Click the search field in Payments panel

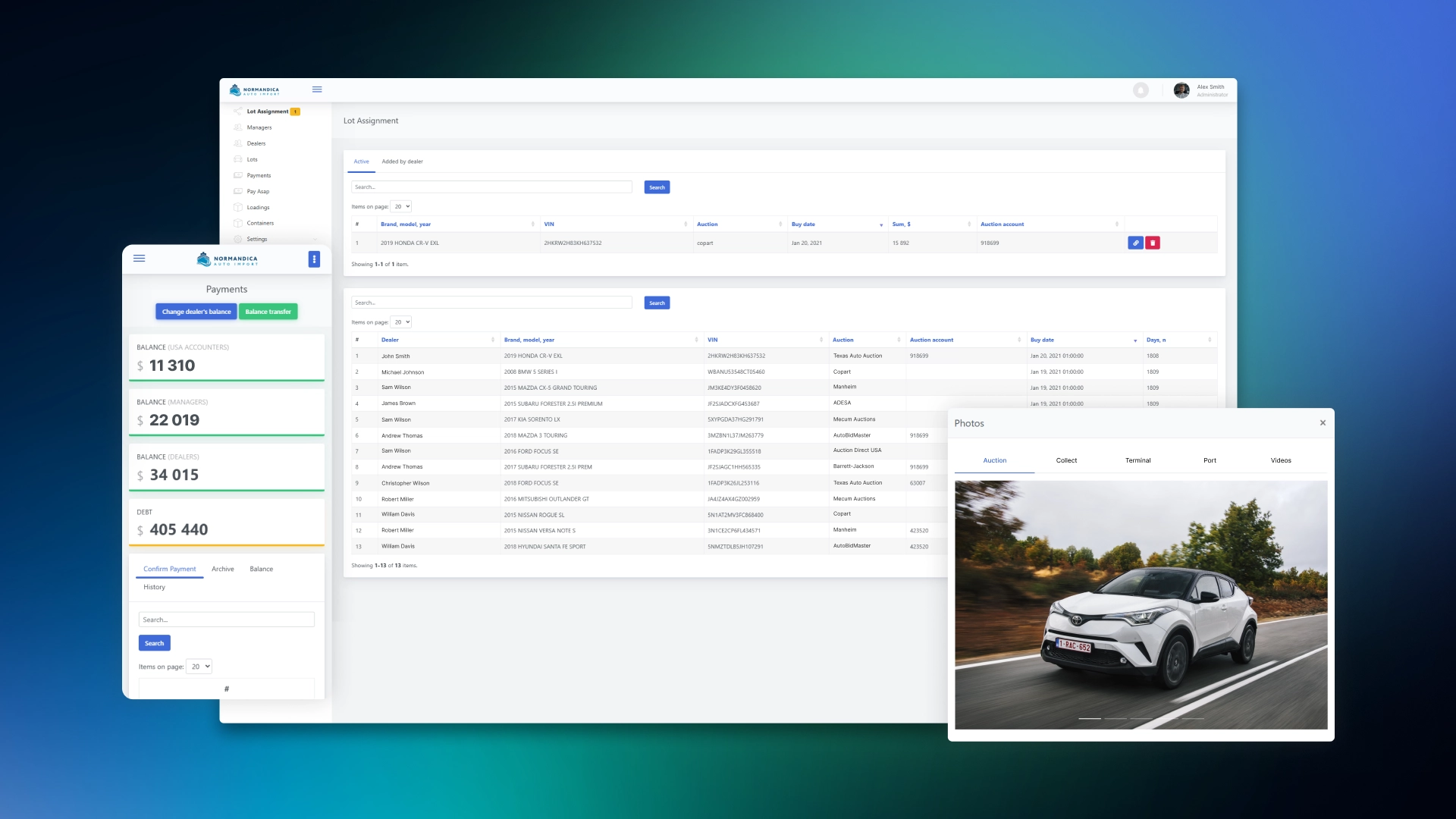pos(226,620)
